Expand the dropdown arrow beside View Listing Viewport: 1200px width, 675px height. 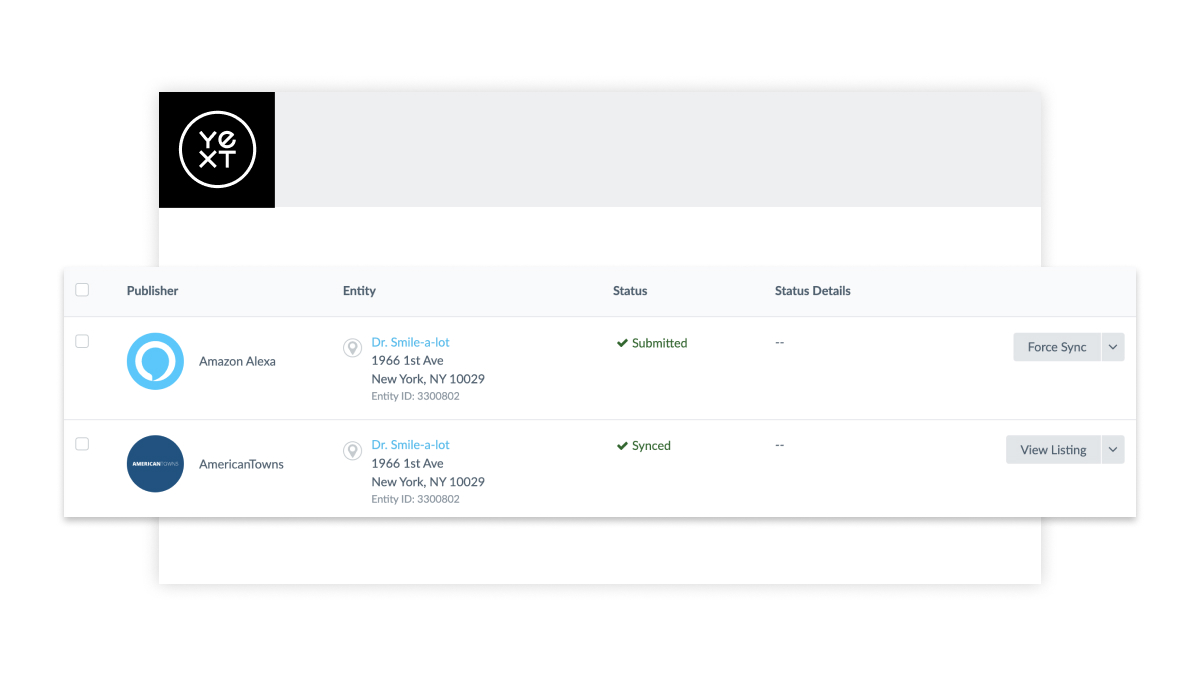tap(1113, 450)
